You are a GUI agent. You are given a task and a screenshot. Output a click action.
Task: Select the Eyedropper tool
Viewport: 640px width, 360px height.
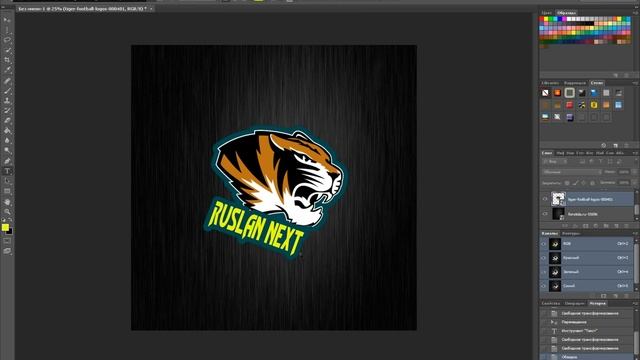click(x=7, y=70)
